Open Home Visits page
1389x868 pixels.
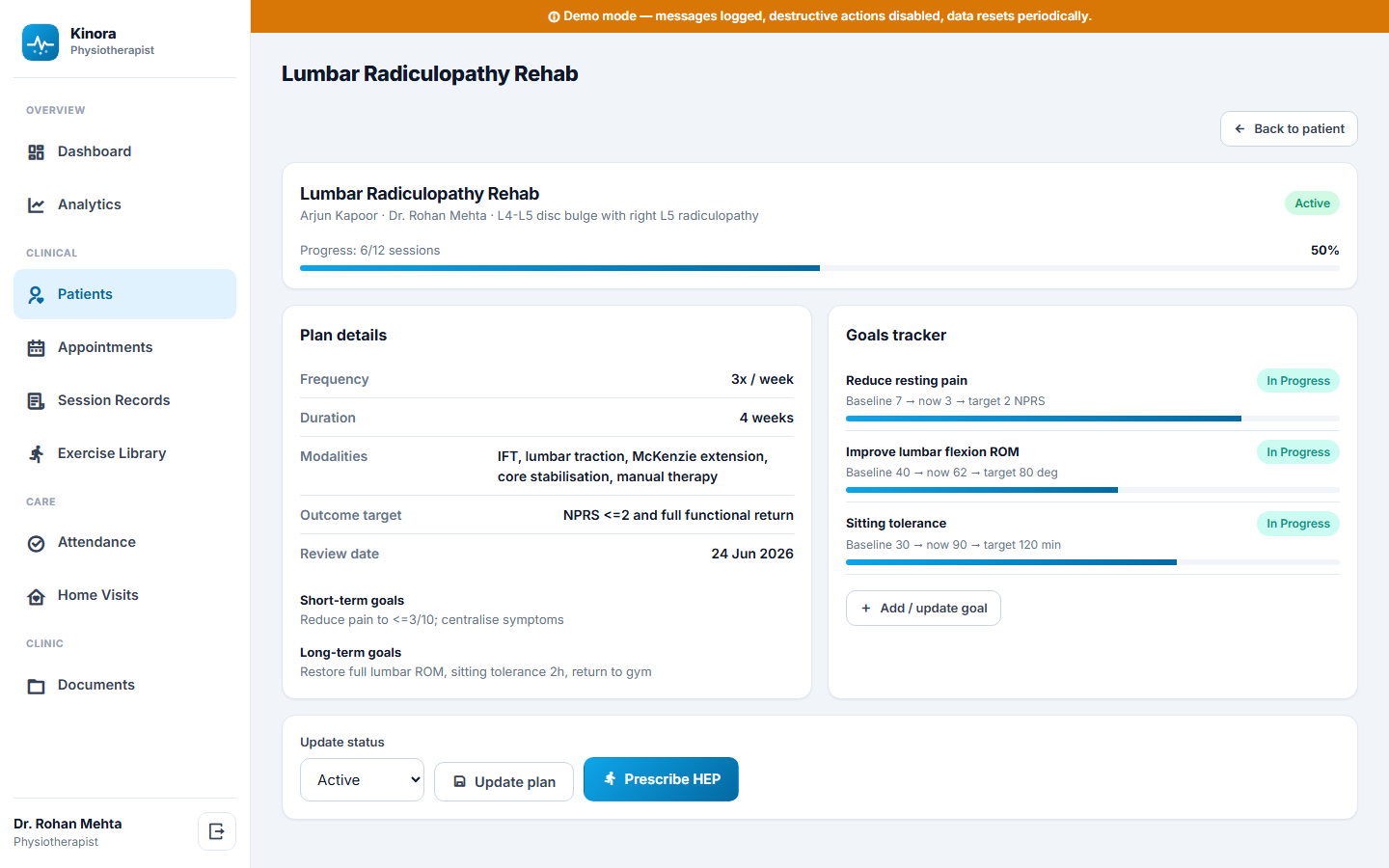pos(124,595)
